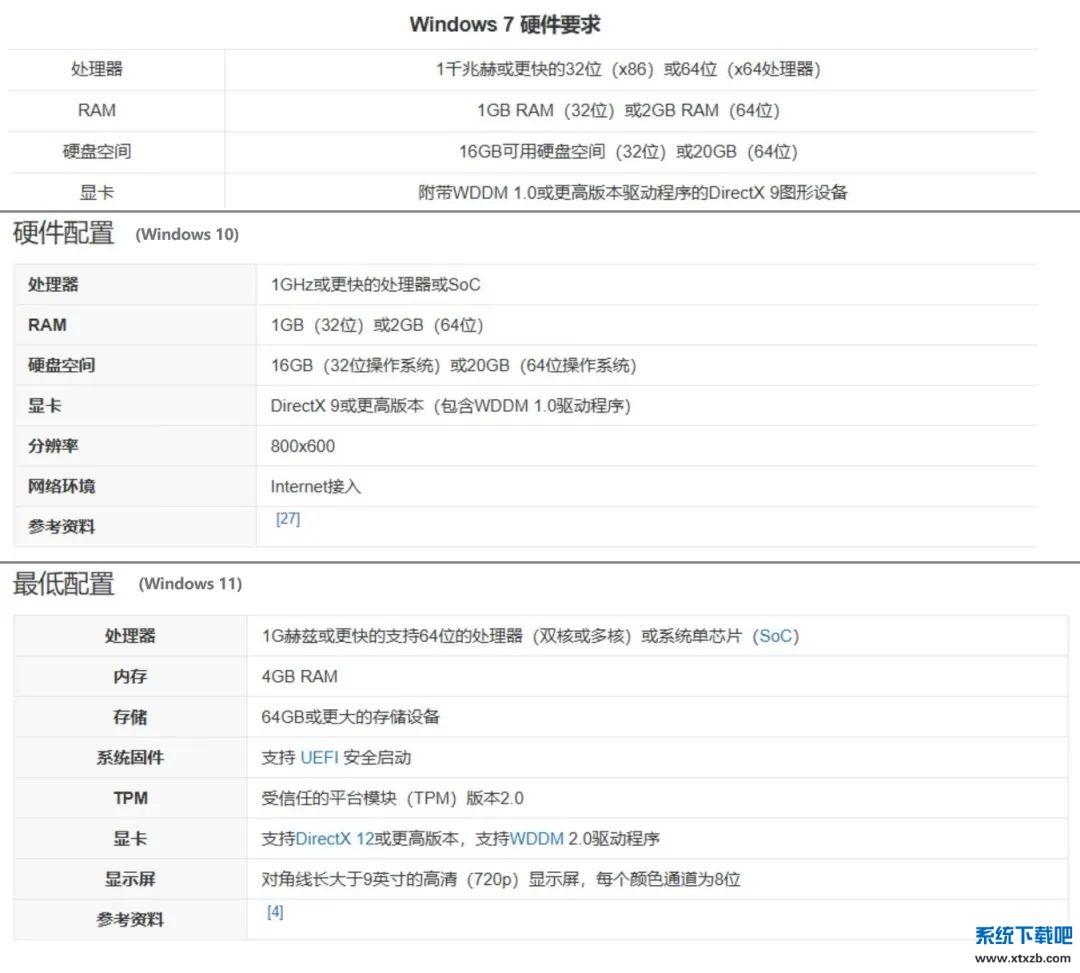Click the reference link [27]
This screenshot has width=1080, height=973.
[x=287, y=519]
